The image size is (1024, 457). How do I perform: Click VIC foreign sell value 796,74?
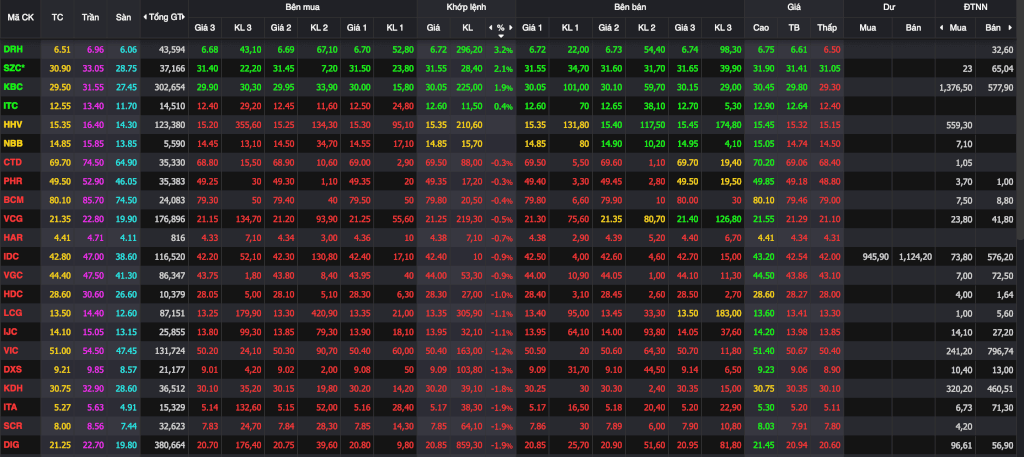1000,351
